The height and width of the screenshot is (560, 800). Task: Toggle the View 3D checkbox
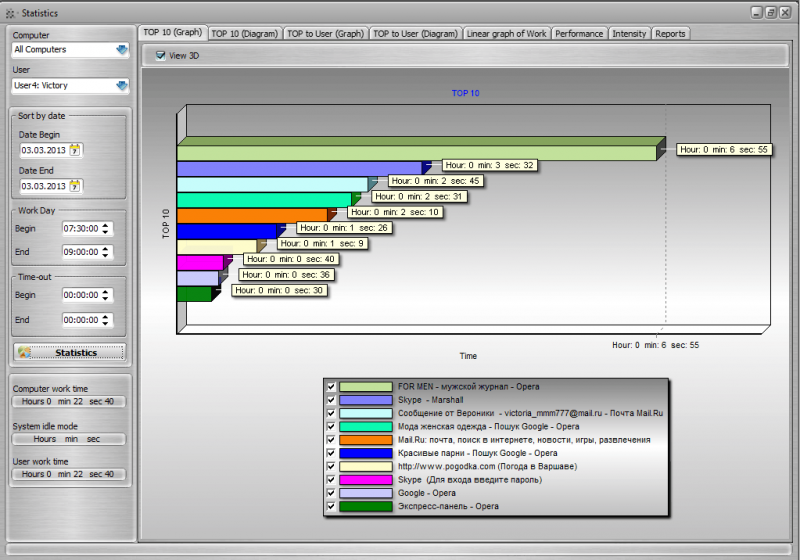point(161,56)
